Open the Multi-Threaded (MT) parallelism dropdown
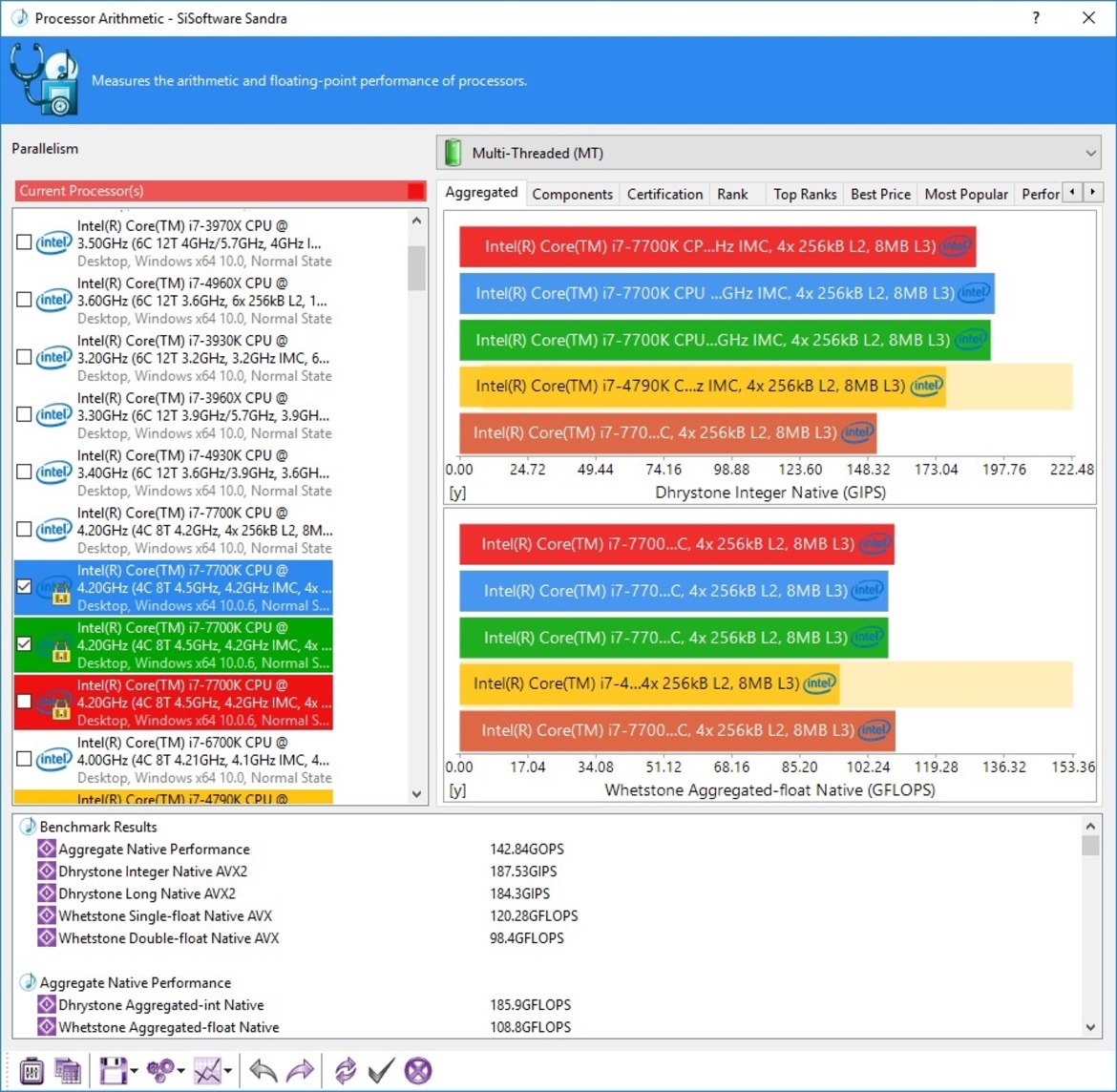Image resolution: width=1117 pixels, height=1092 pixels. pyautogui.click(x=769, y=153)
